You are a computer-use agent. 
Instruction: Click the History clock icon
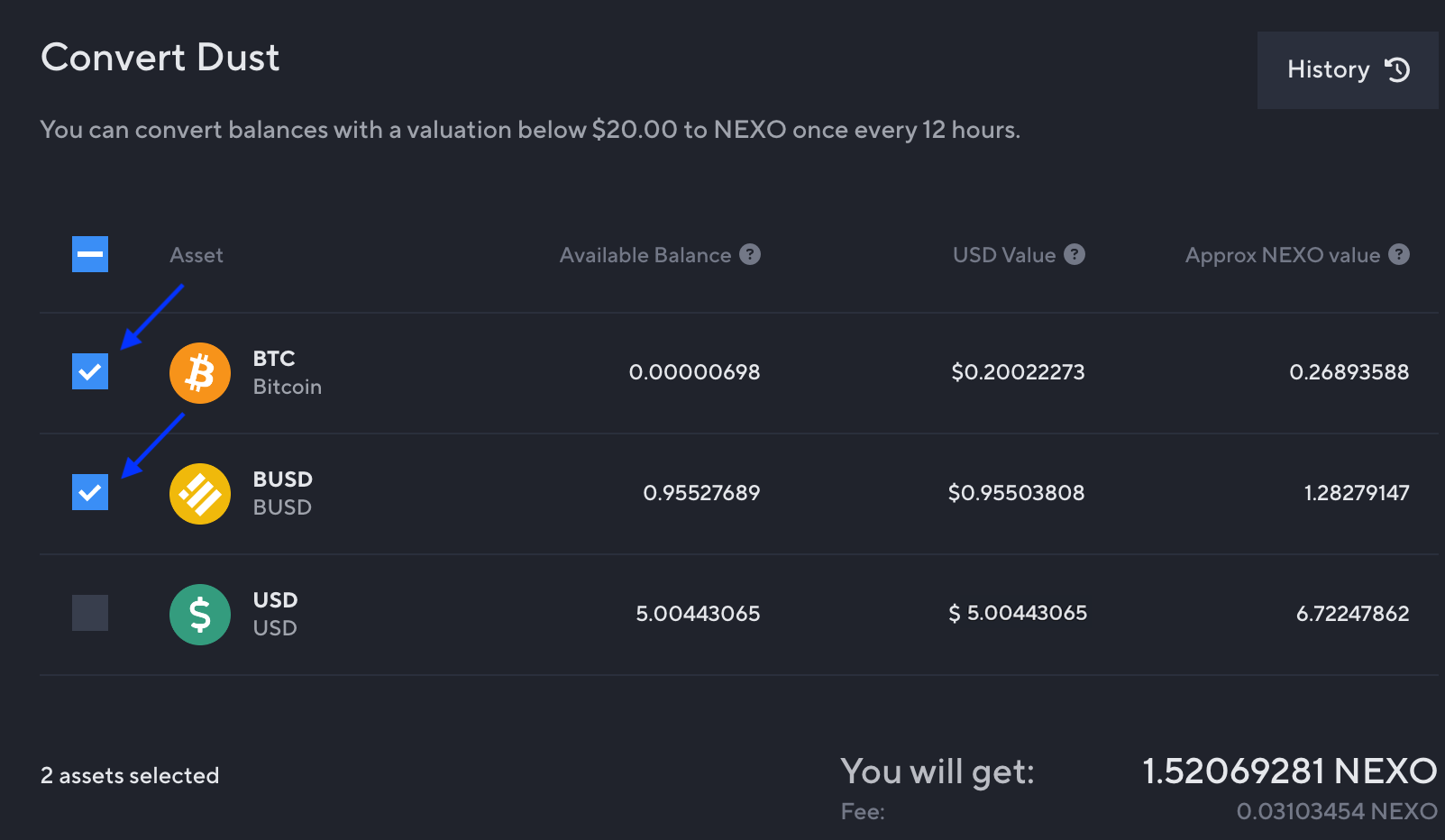point(1398,69)
